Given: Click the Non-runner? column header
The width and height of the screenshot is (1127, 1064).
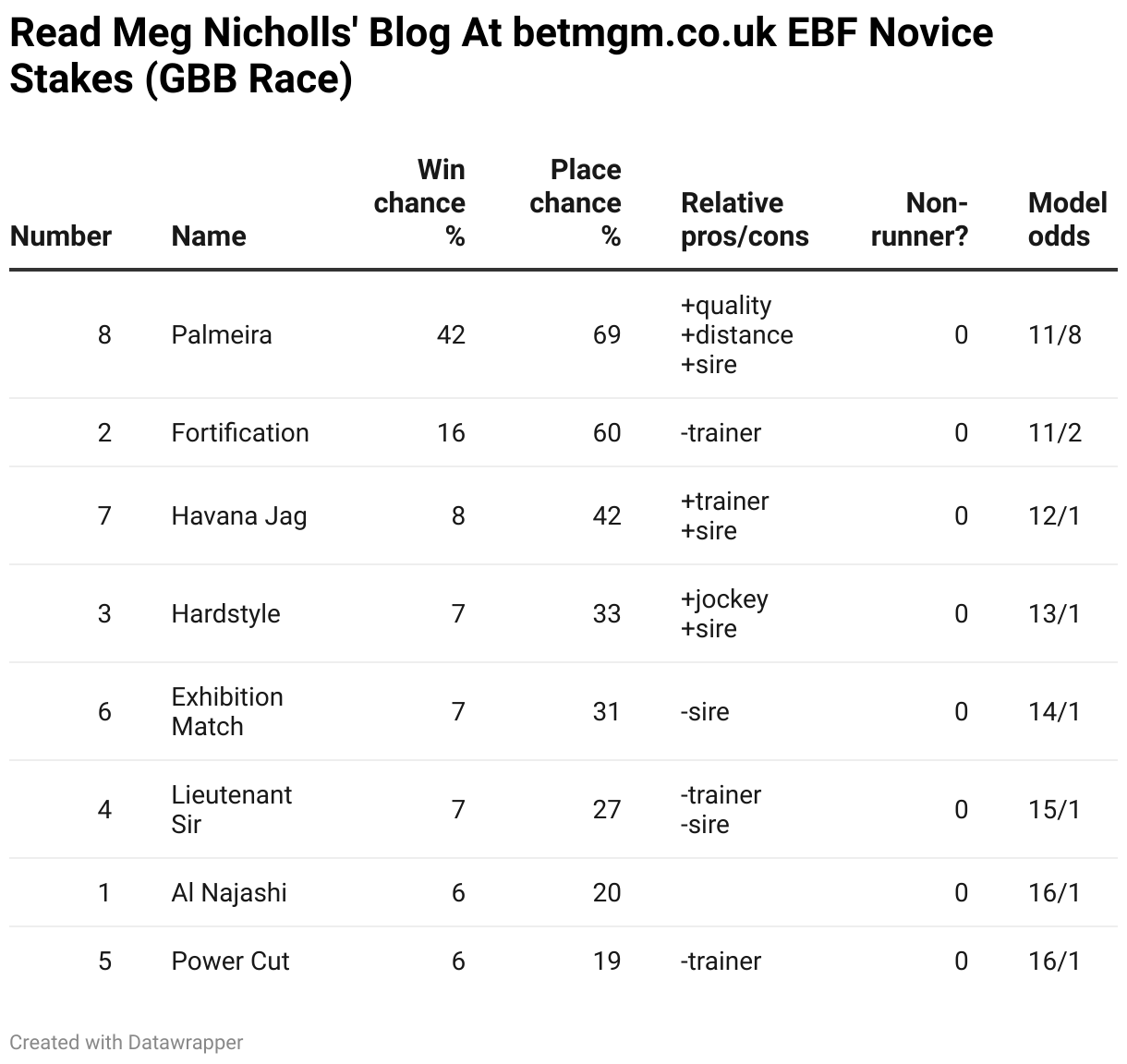Looking at the screenshot, I should tap(920, 220).
